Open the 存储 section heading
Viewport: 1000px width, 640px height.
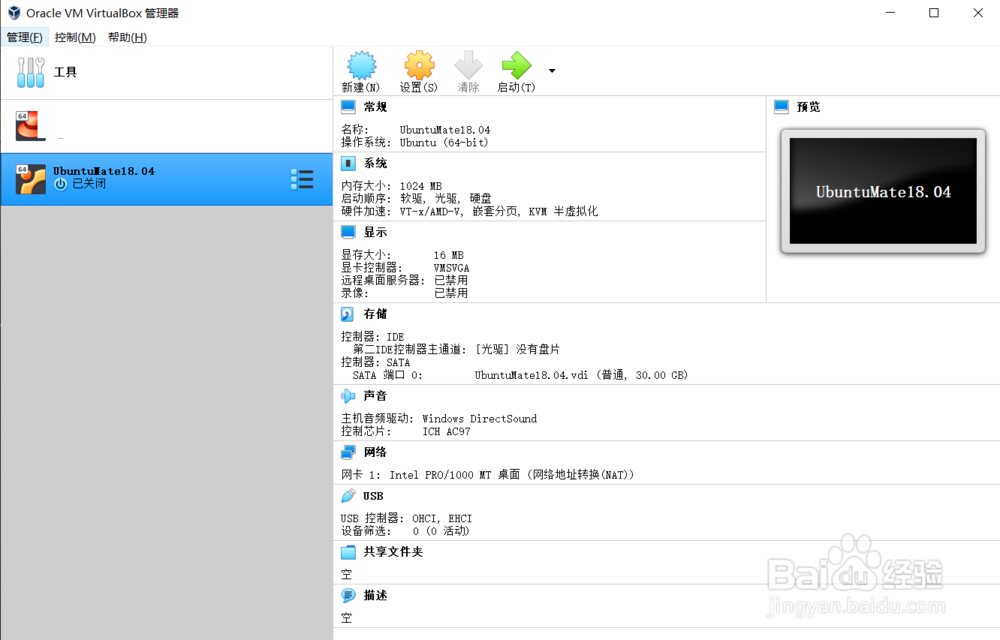375,314
